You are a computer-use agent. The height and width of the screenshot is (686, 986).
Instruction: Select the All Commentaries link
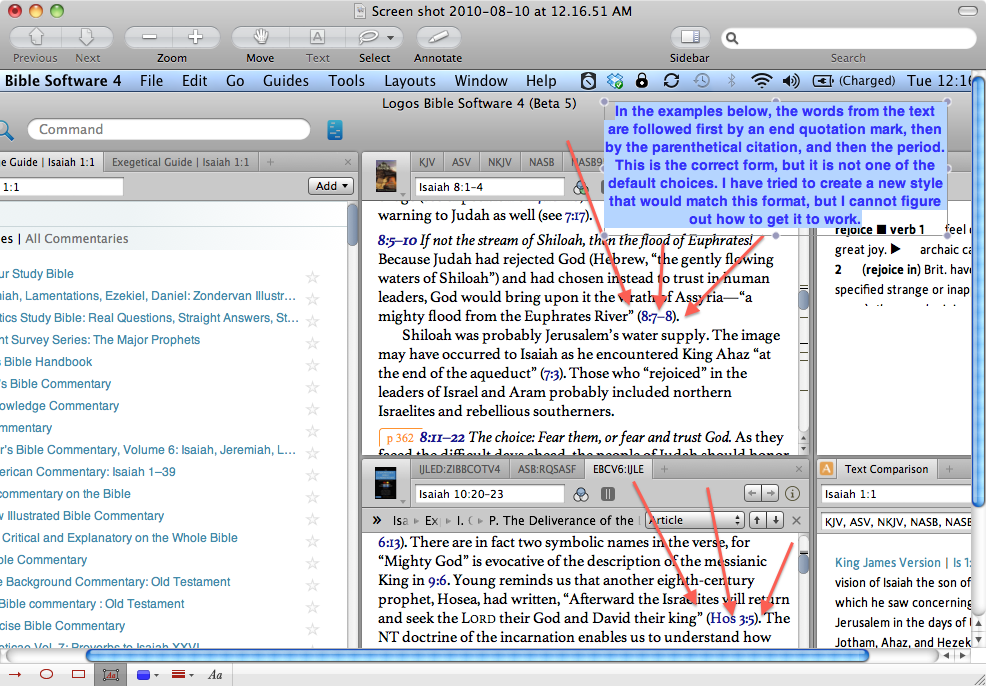(x=77, y=239)
